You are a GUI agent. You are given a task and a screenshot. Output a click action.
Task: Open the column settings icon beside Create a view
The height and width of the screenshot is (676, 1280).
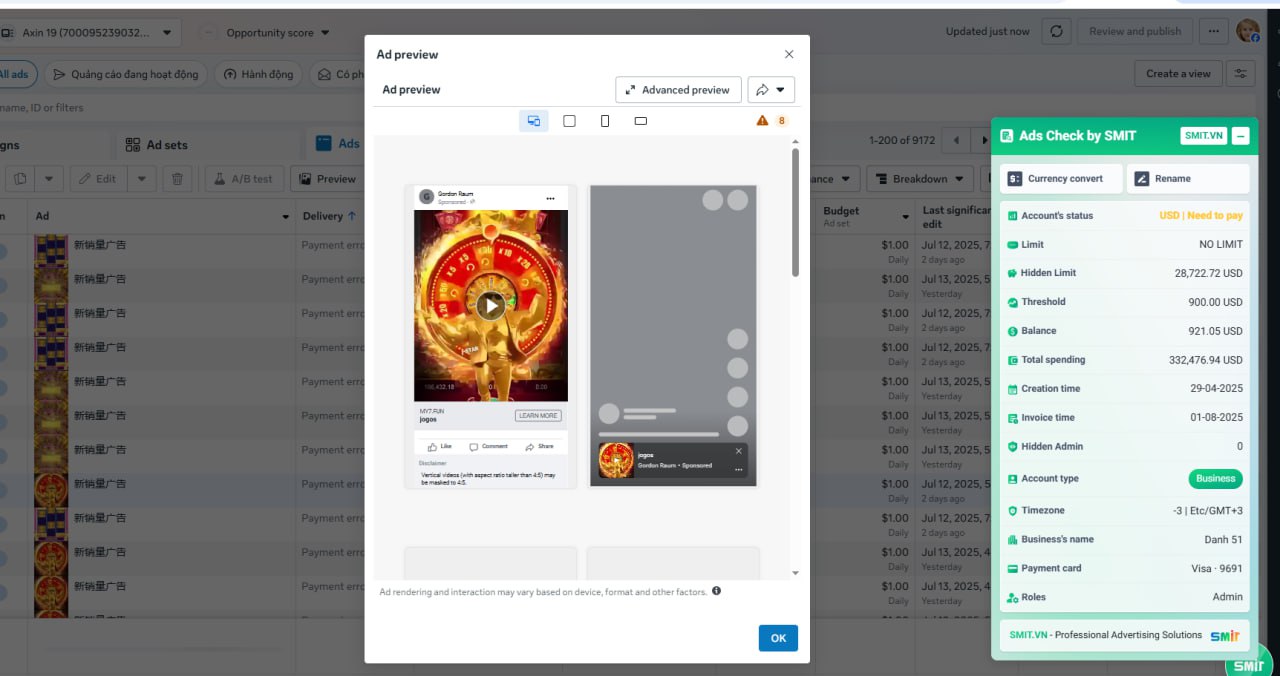point(1241,73)
